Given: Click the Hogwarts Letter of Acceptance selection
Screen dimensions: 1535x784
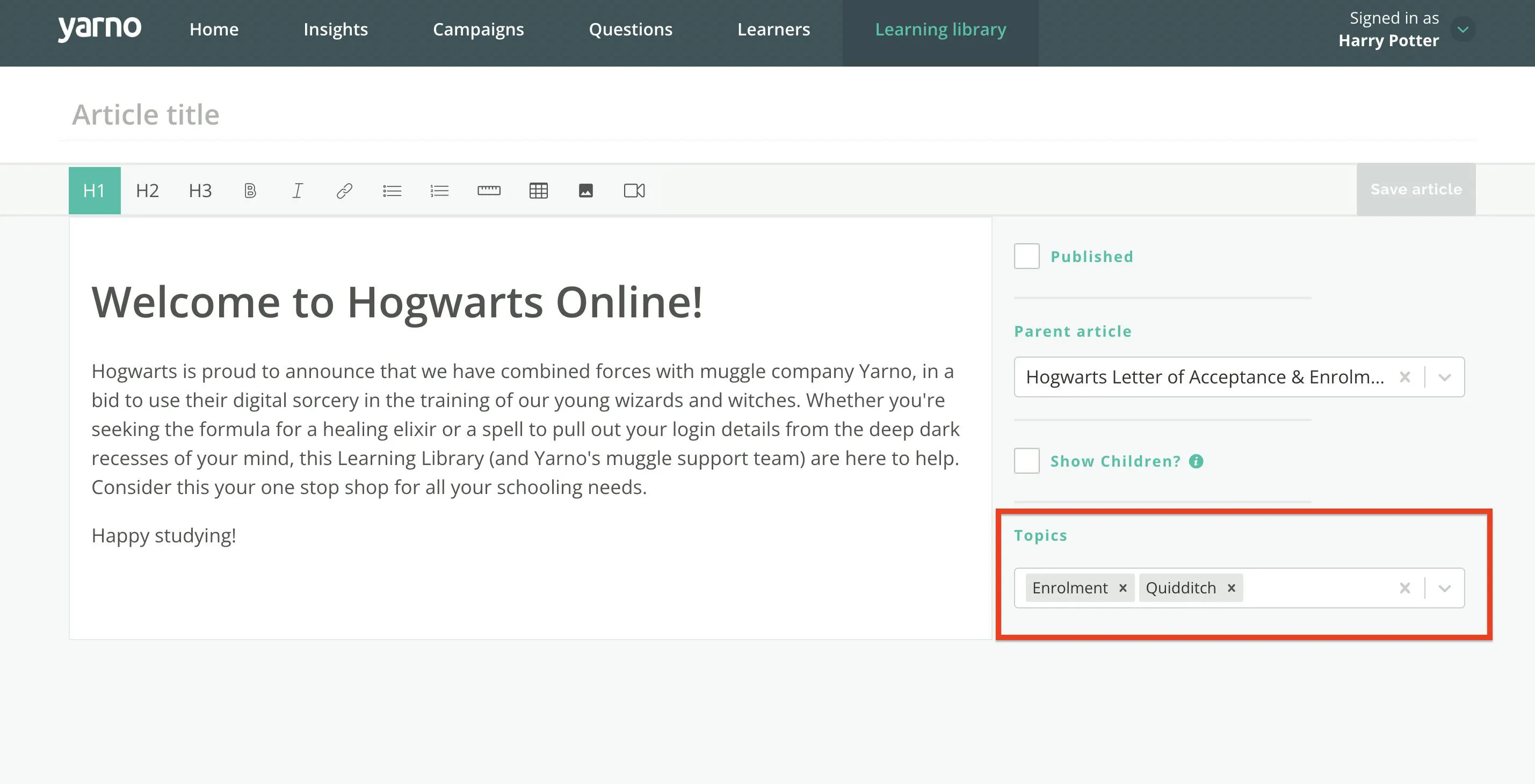Looking at the screenshot, I should (1204, 377).
